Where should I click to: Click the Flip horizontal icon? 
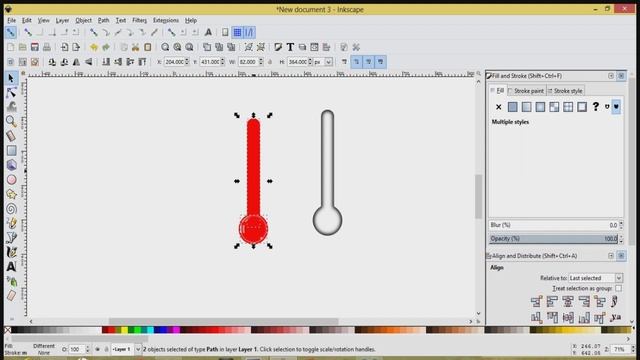(x=76, y=62)
